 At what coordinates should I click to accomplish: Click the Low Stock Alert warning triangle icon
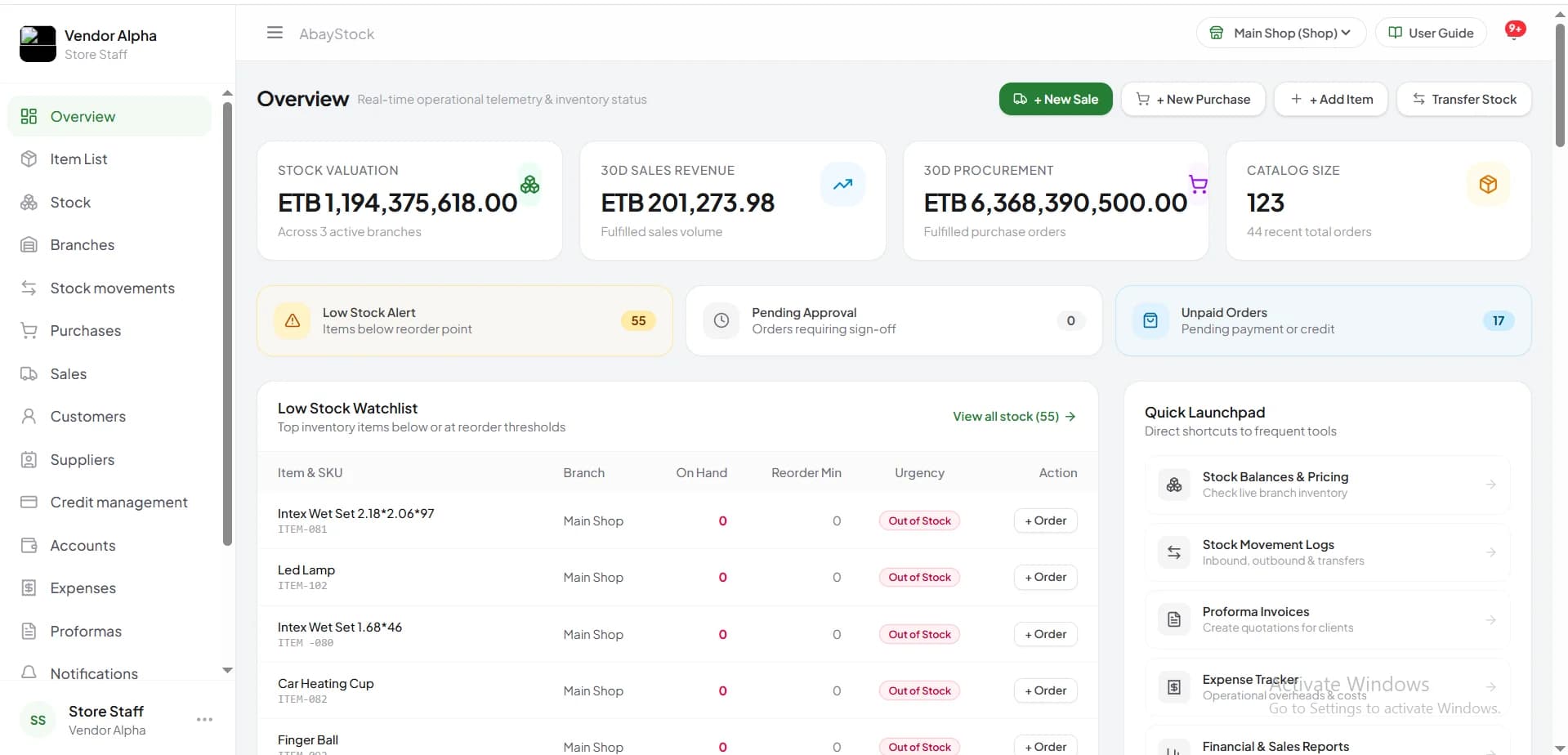[x=292, y=320]
